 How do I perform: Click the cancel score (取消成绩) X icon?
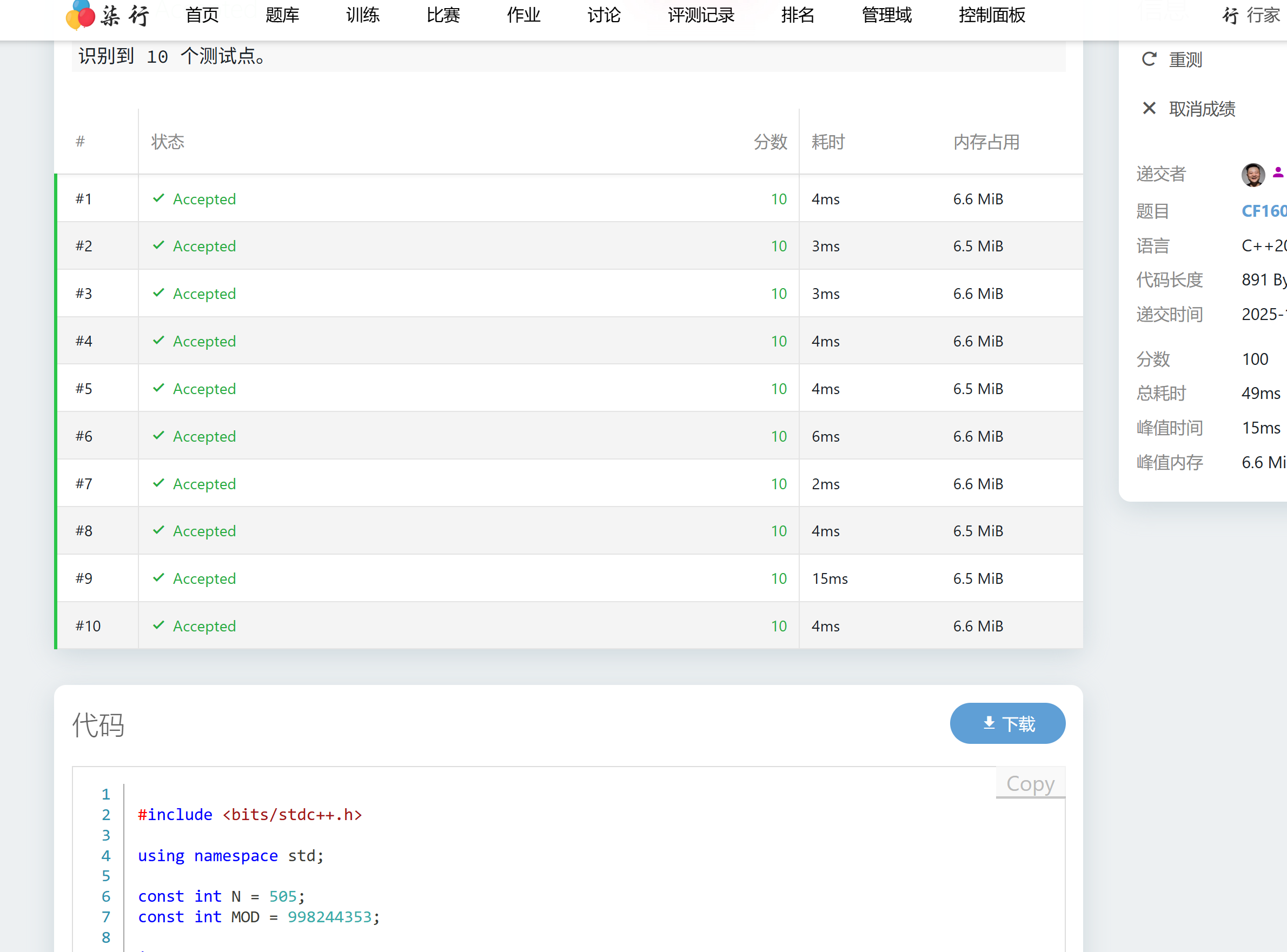pos(1149,108)
